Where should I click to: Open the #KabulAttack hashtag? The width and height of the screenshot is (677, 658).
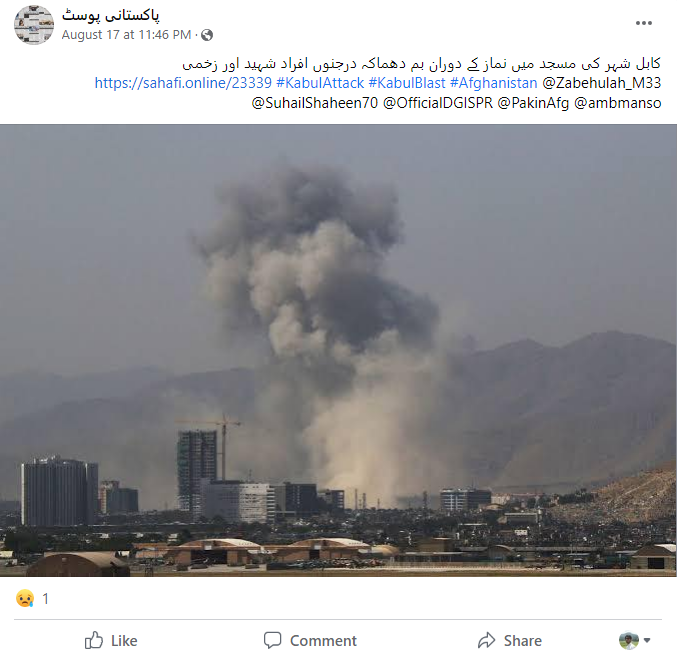coord(320,83)
